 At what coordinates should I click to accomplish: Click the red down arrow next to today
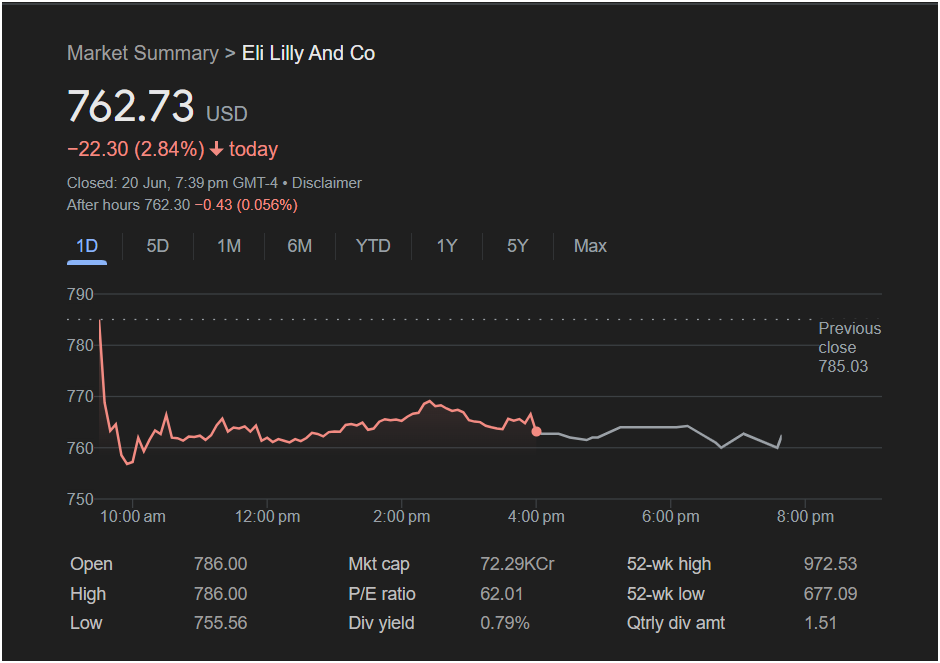coord(216,149)
